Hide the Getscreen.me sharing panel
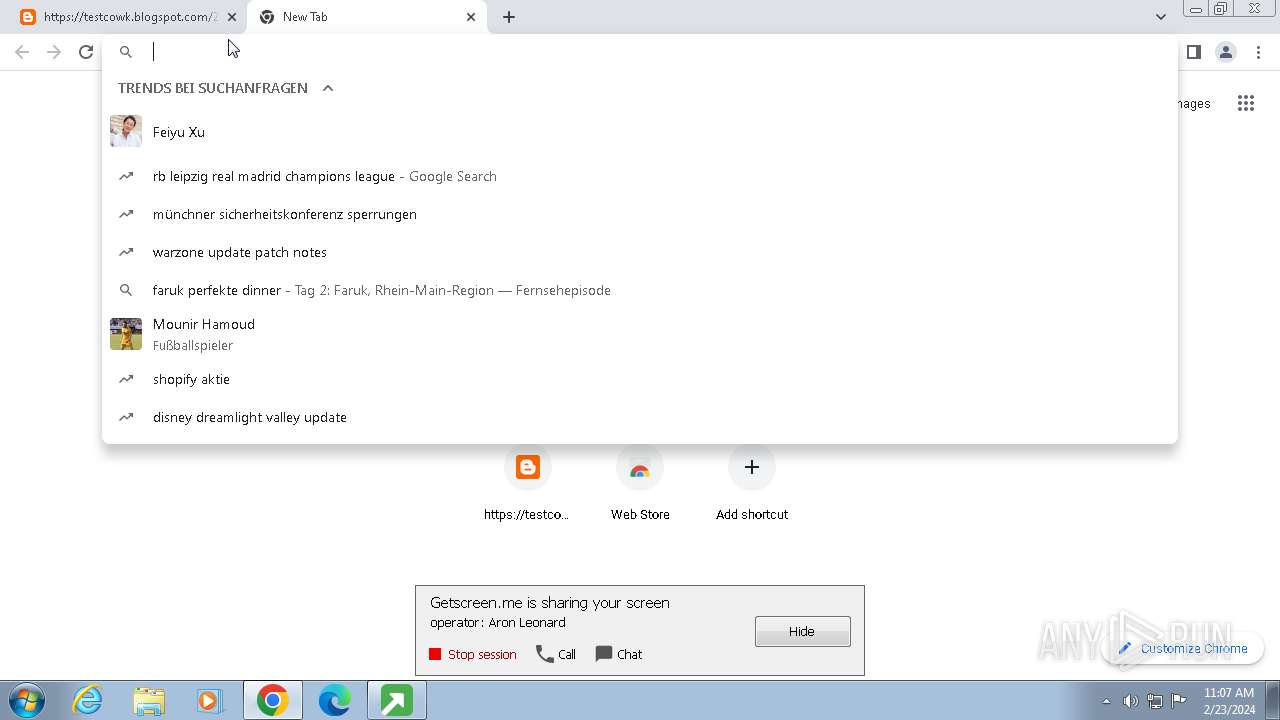Viewport: 1280px width, 720px height. point(803,631)
